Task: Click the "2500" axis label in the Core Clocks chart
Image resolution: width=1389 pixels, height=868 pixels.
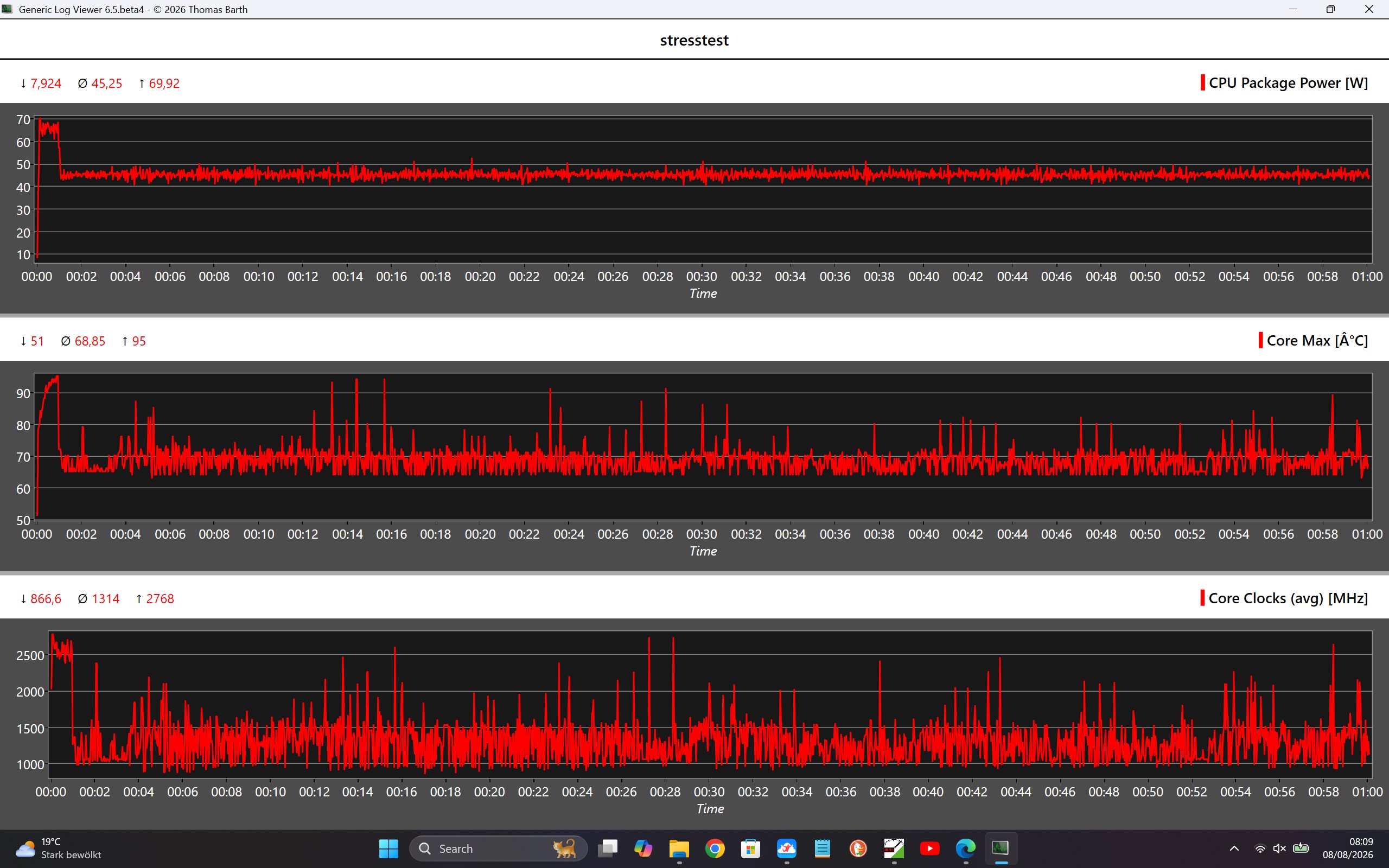Action: point(30,655)
